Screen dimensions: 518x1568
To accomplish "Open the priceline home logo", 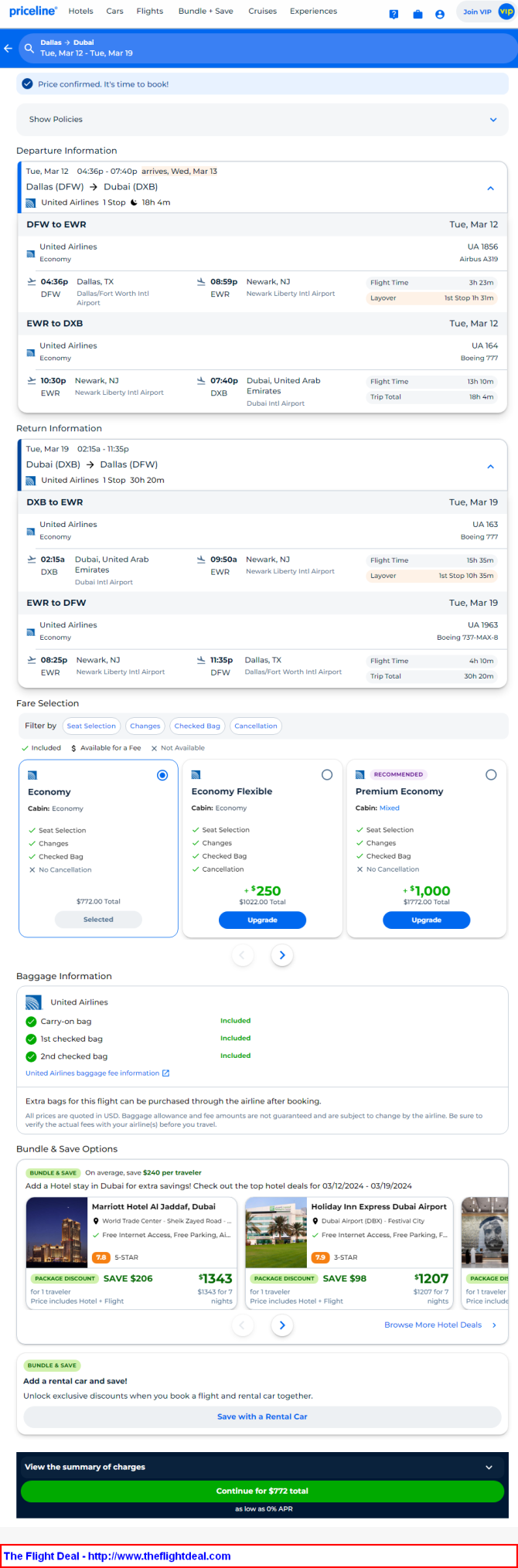I will [33, 11].
